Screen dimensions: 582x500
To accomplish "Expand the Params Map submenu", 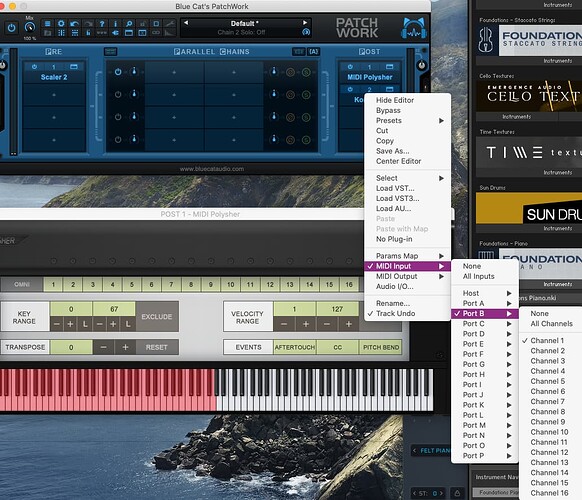I will (x=407, y=256).
